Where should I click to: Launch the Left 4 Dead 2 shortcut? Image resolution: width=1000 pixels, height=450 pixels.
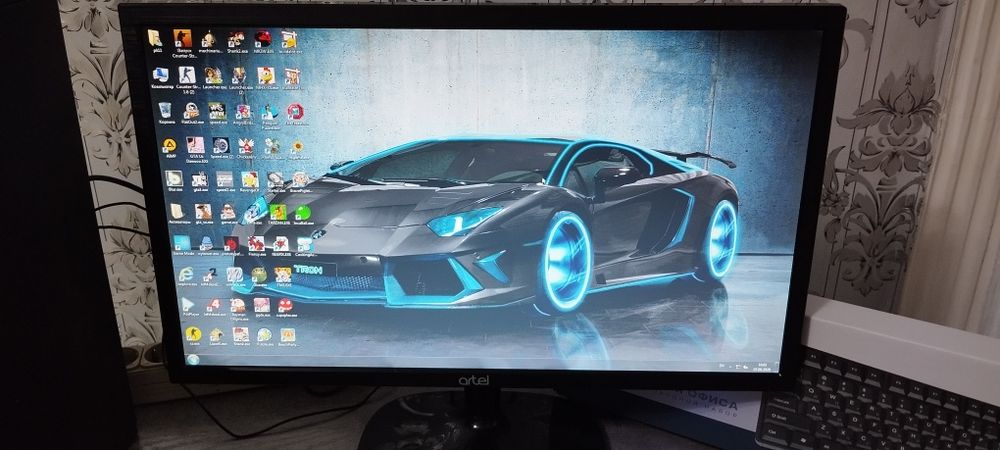coord(210,274)
